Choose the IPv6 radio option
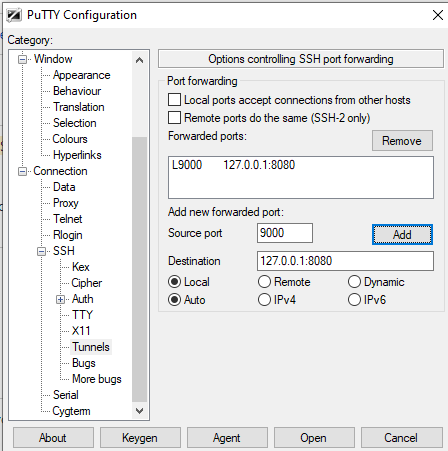The image size is (448, 451). [354, 300]
